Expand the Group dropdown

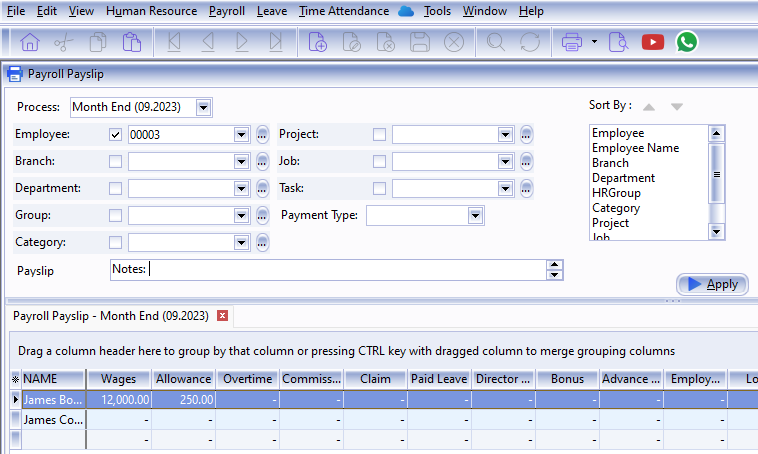coord(241,216)
